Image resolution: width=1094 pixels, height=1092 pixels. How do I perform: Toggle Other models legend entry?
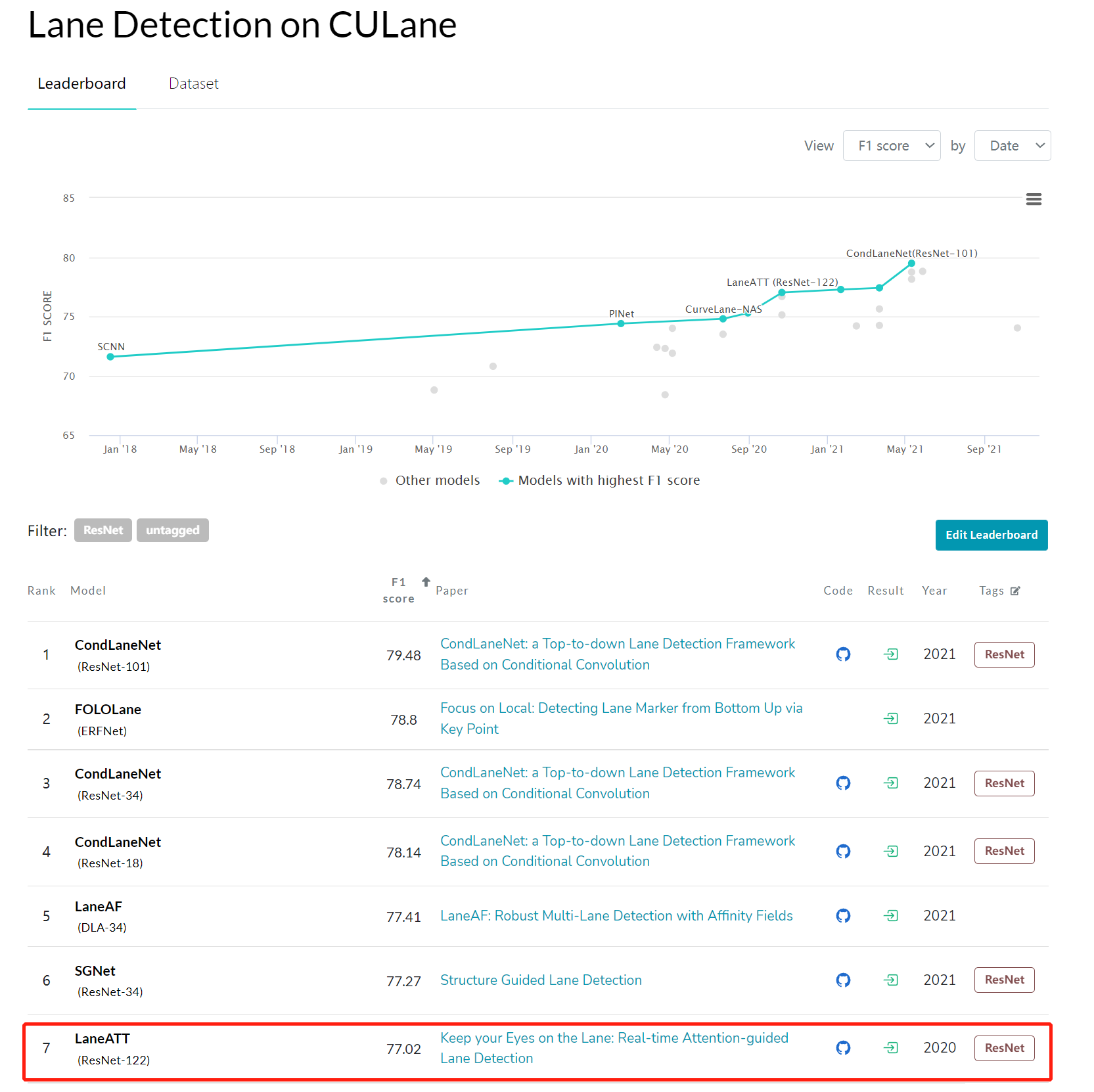click(x=430, y=481)
